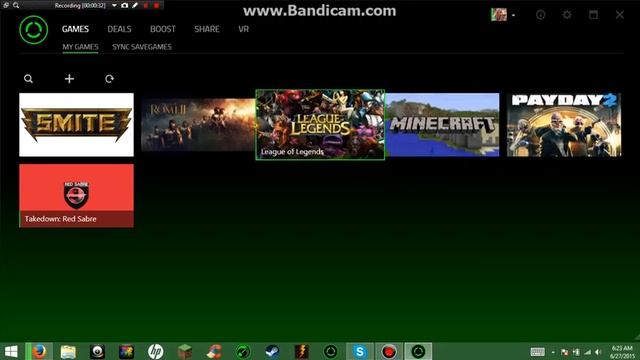Viewport: 640px width, 360px height.
Task: Open Steam from the taskbar
Action: 272,351
